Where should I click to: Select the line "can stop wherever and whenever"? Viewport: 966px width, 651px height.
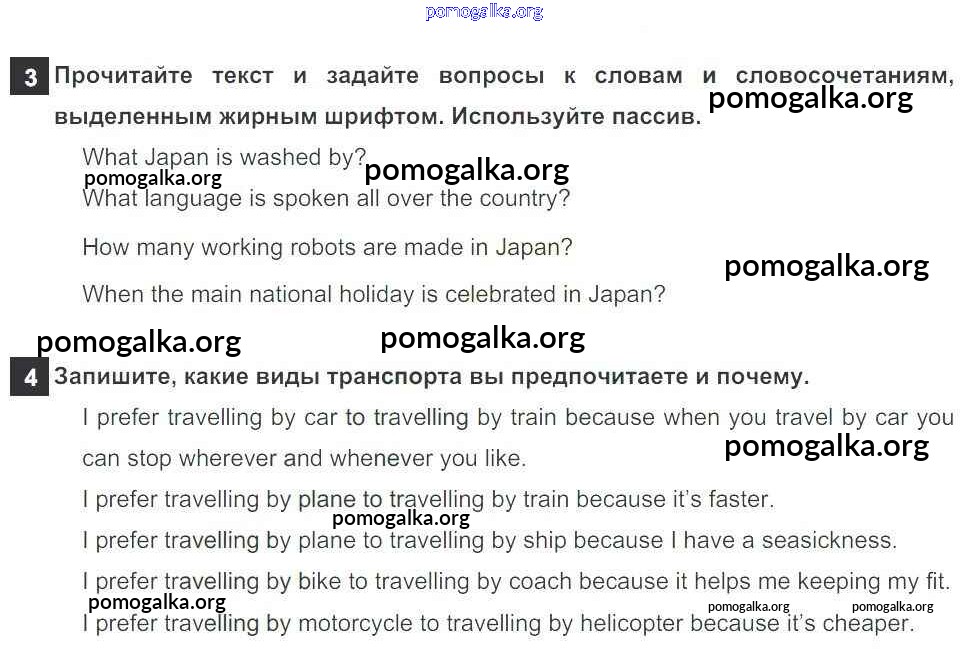(x=303, y=459)
